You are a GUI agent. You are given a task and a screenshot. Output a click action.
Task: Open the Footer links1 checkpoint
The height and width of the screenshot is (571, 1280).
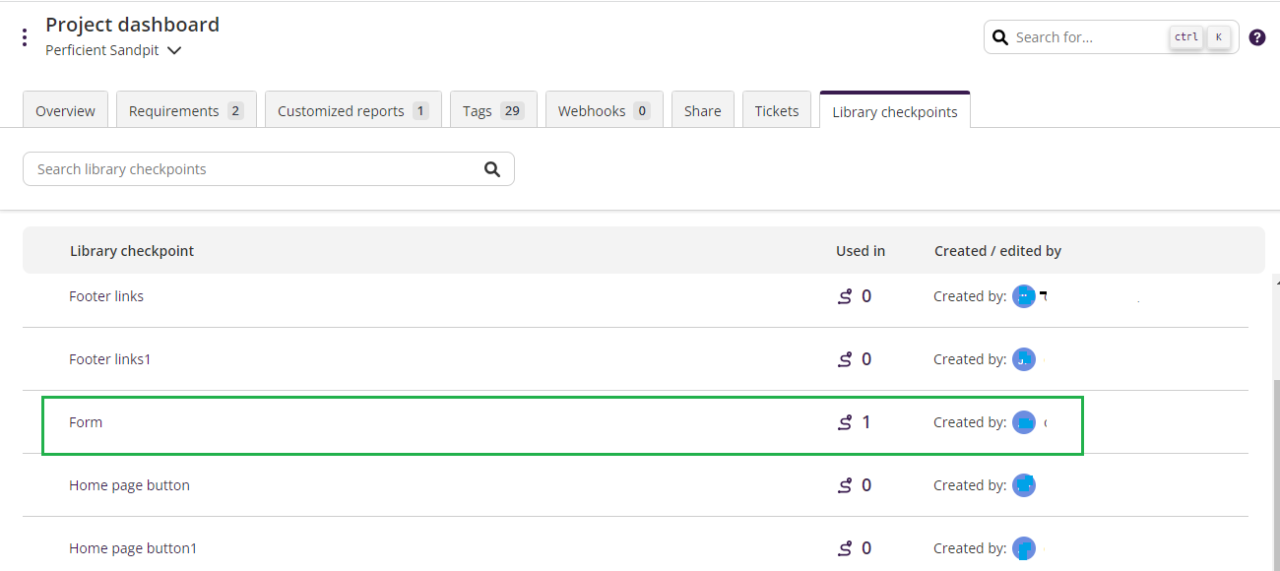[x=110, y=360]
